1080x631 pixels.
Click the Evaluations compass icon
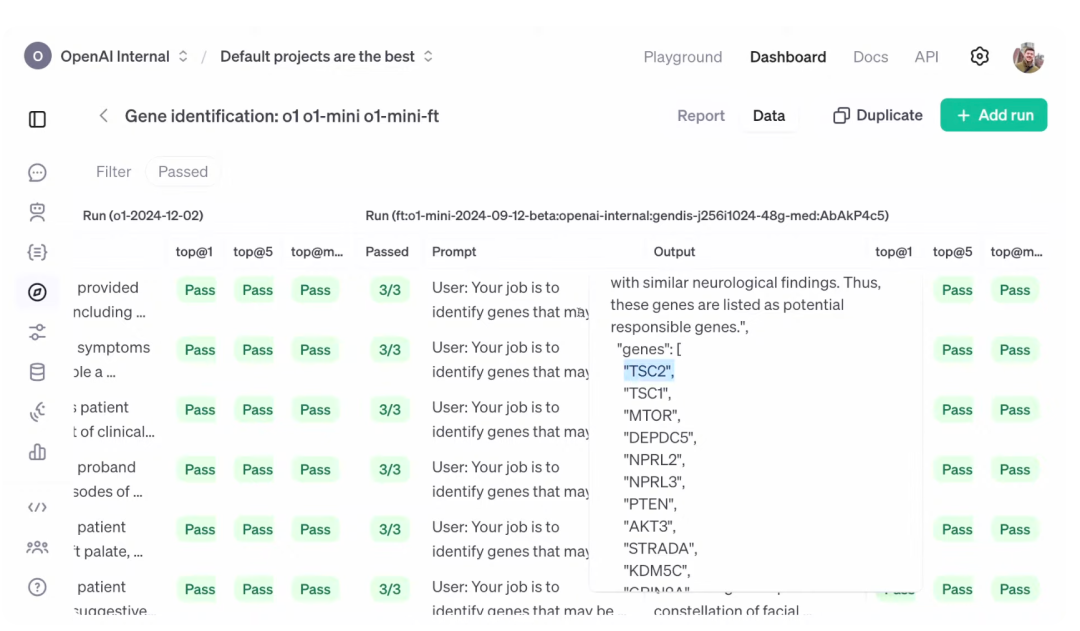point(37,292)
